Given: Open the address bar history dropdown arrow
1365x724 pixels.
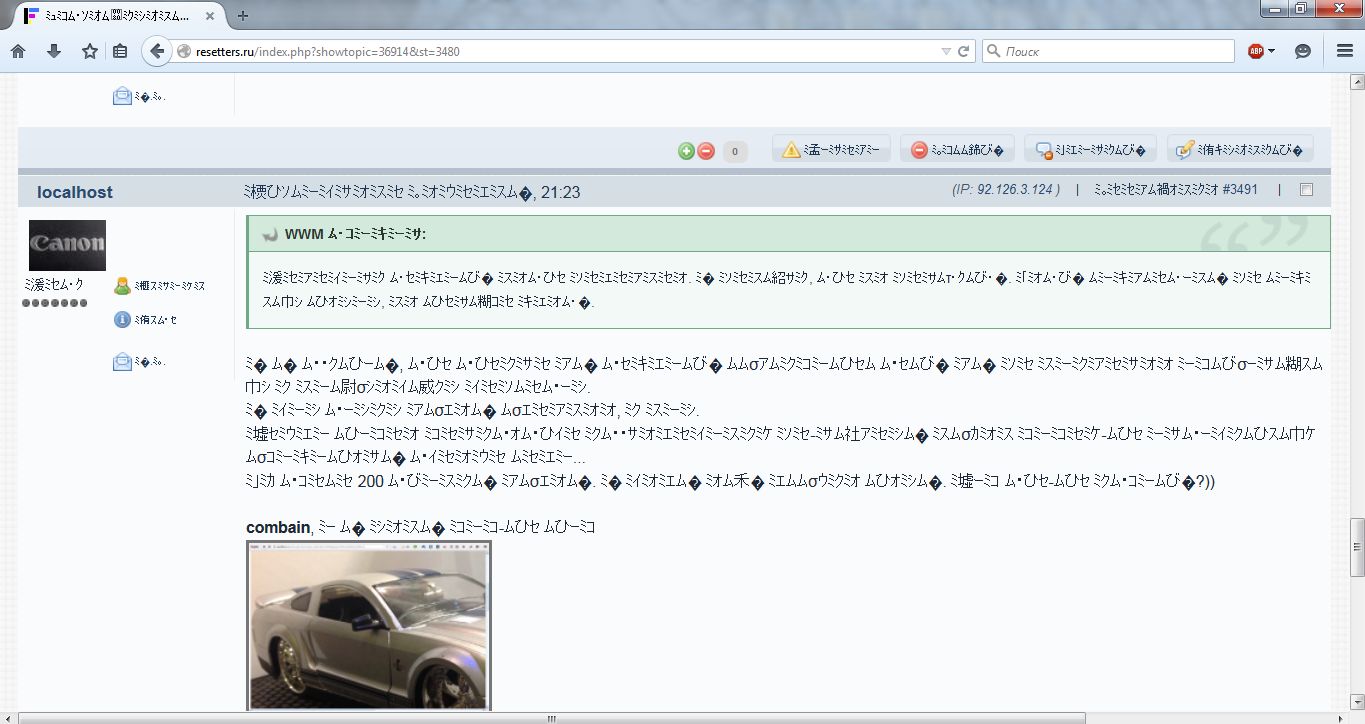Looking at the screenshot, I should [x=946, y=51].
